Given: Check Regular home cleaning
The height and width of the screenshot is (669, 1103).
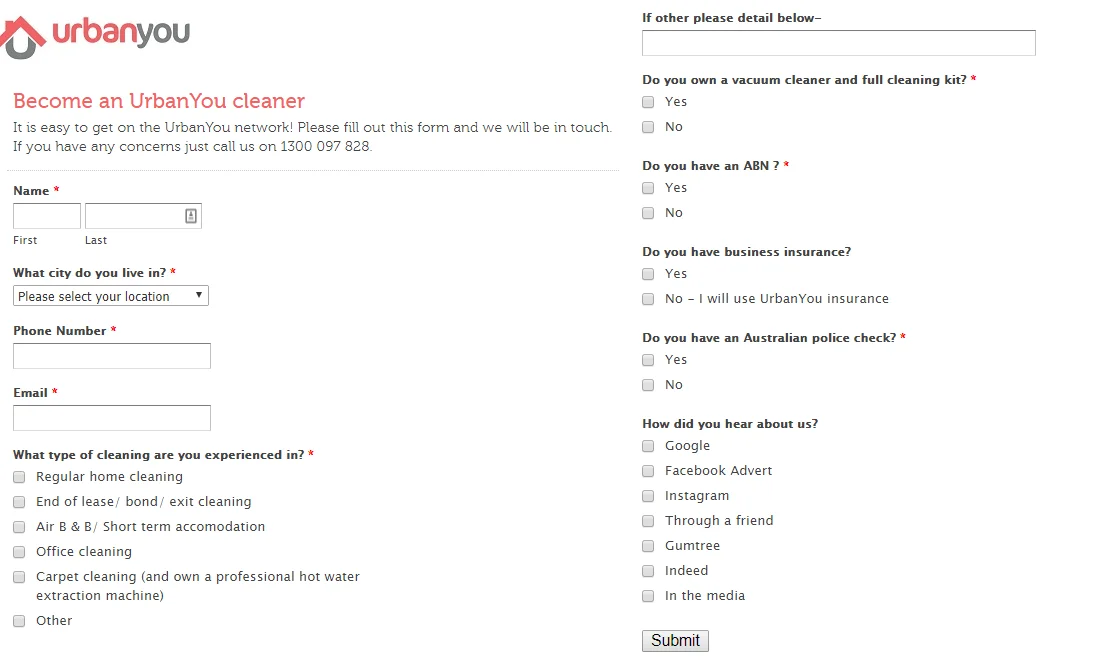Looking at the screenshot, I should (x=19, y=477).
